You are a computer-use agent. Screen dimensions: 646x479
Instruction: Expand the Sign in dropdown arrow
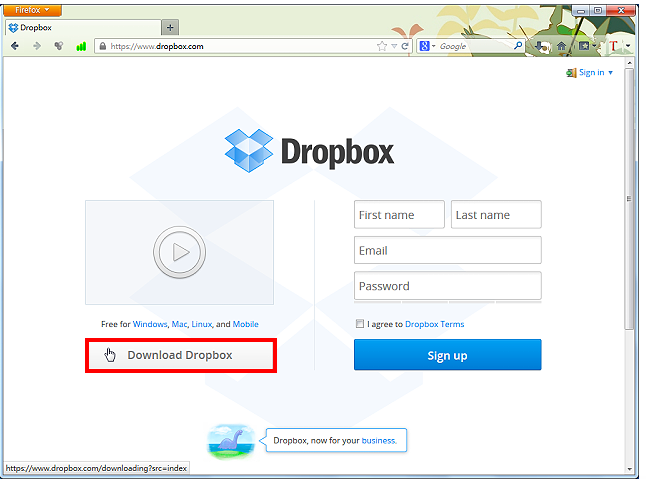point(611,73)
